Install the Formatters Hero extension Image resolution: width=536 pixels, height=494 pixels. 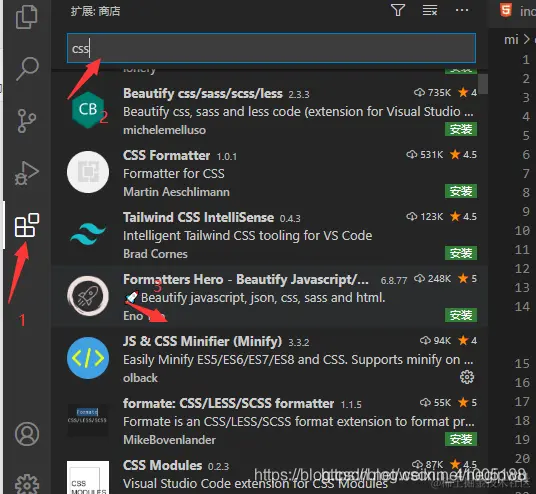(x=461, y=315)
